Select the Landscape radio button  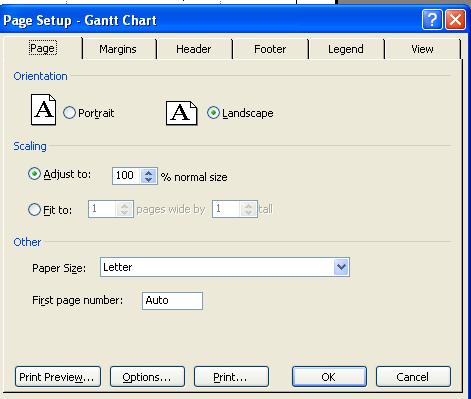pyautogui.click(x=213, y=113)
